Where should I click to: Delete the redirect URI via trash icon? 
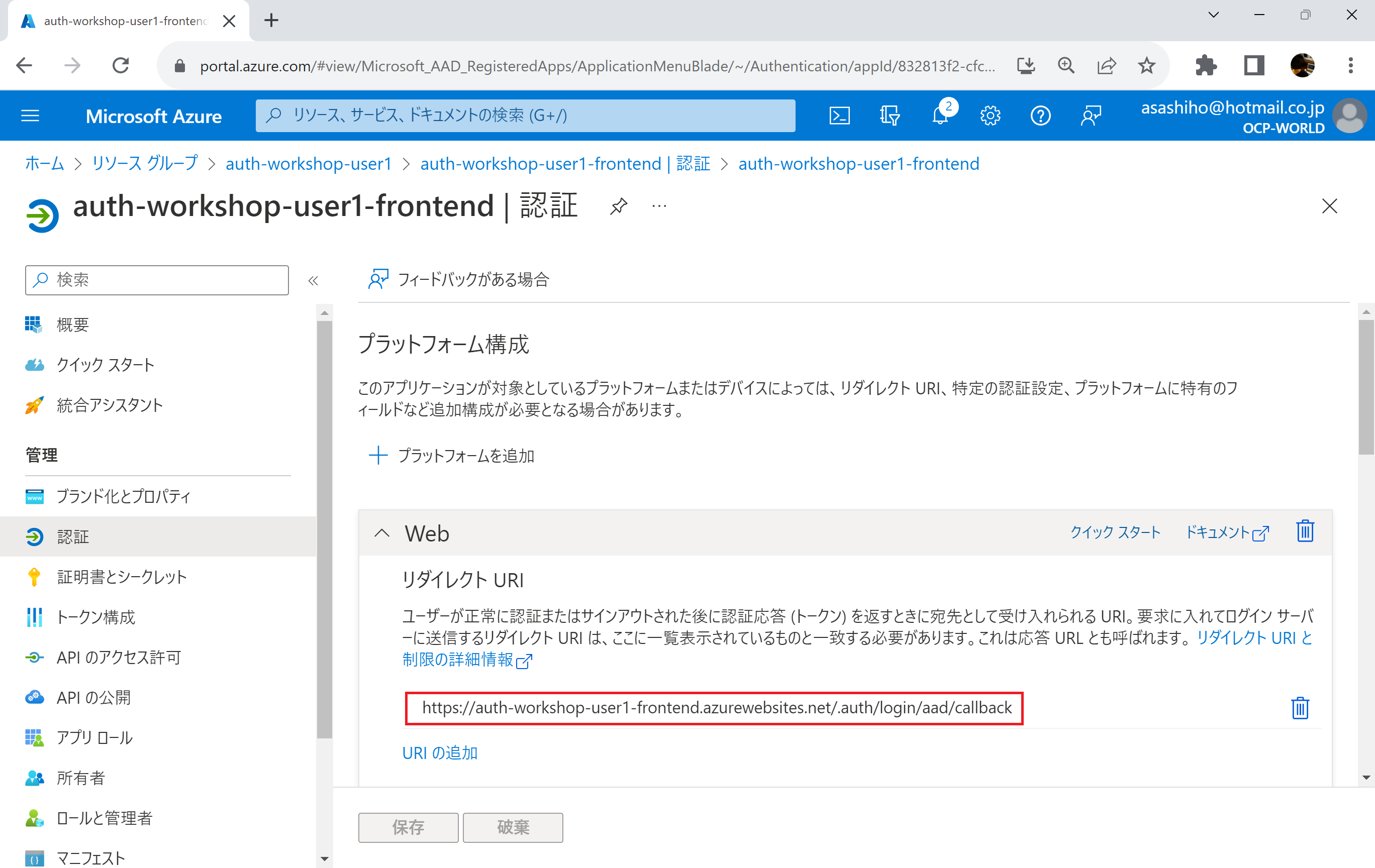1300,708
